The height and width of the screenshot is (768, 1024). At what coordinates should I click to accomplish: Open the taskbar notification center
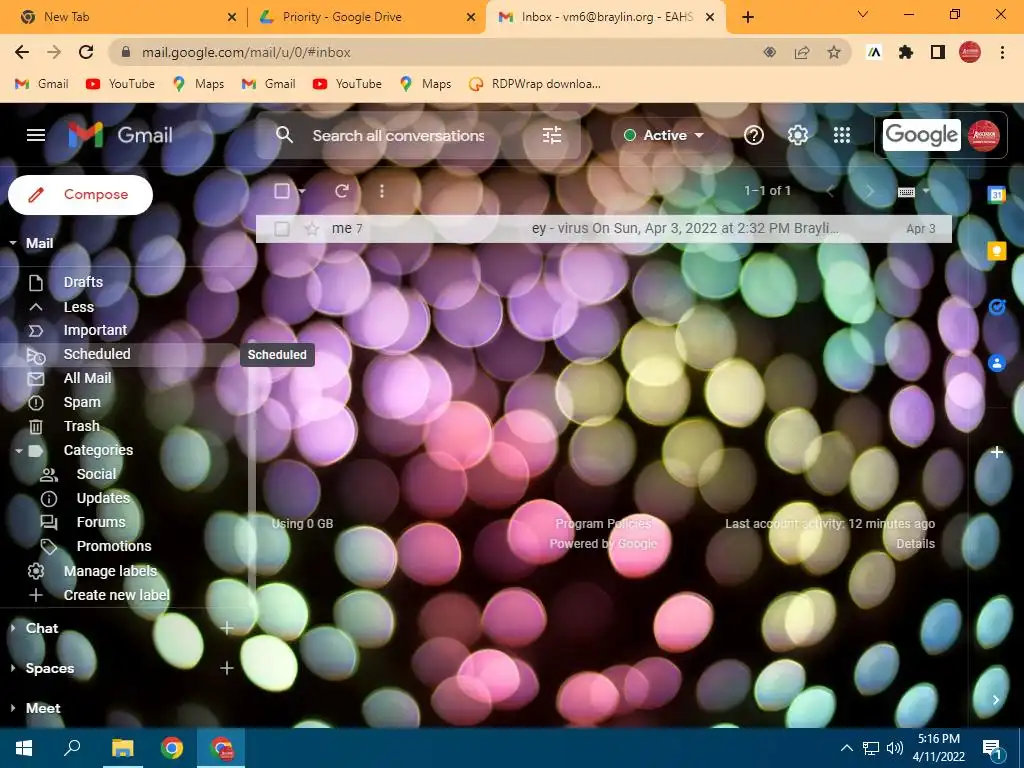[992, 748]
